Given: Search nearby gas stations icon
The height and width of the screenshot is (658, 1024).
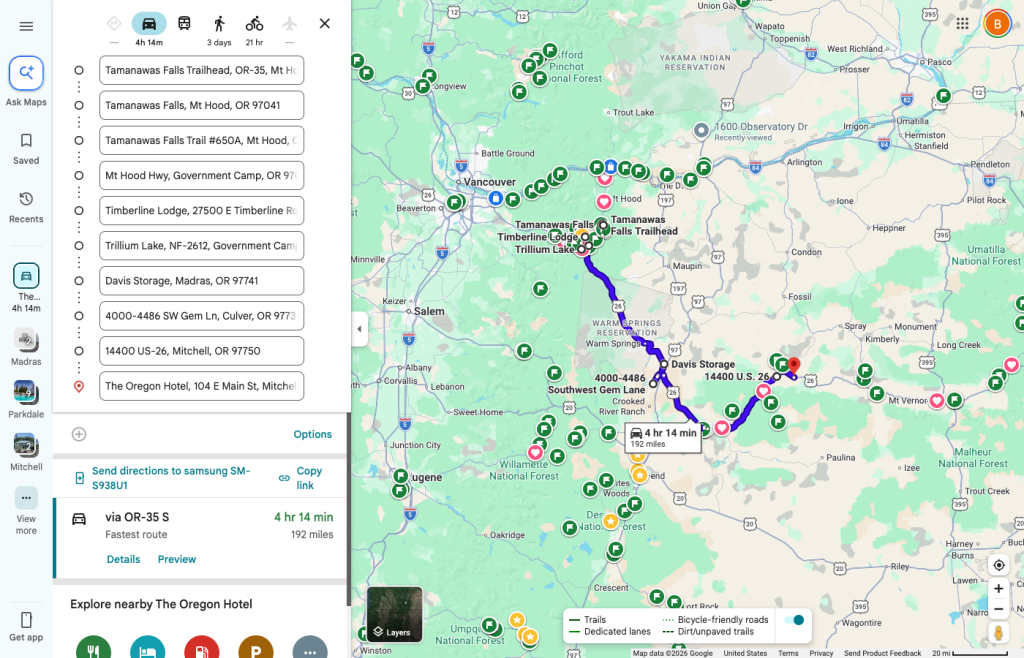Looking at the screenshot, I should [202, 648].
